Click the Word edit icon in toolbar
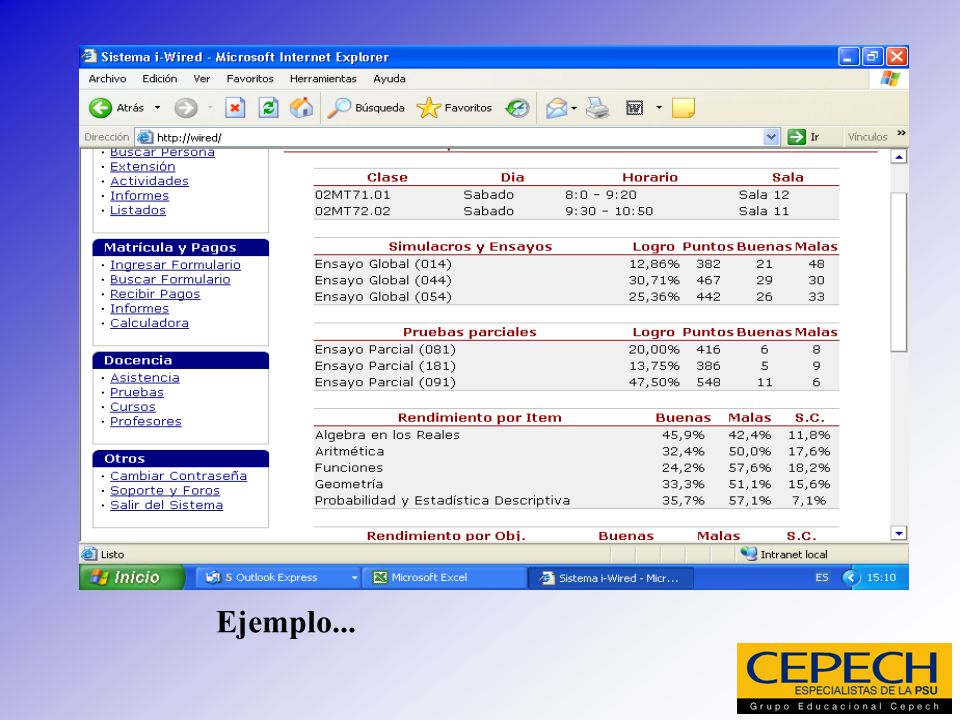The width and height of the screenshot is (960, 720). tap(634, 108)
